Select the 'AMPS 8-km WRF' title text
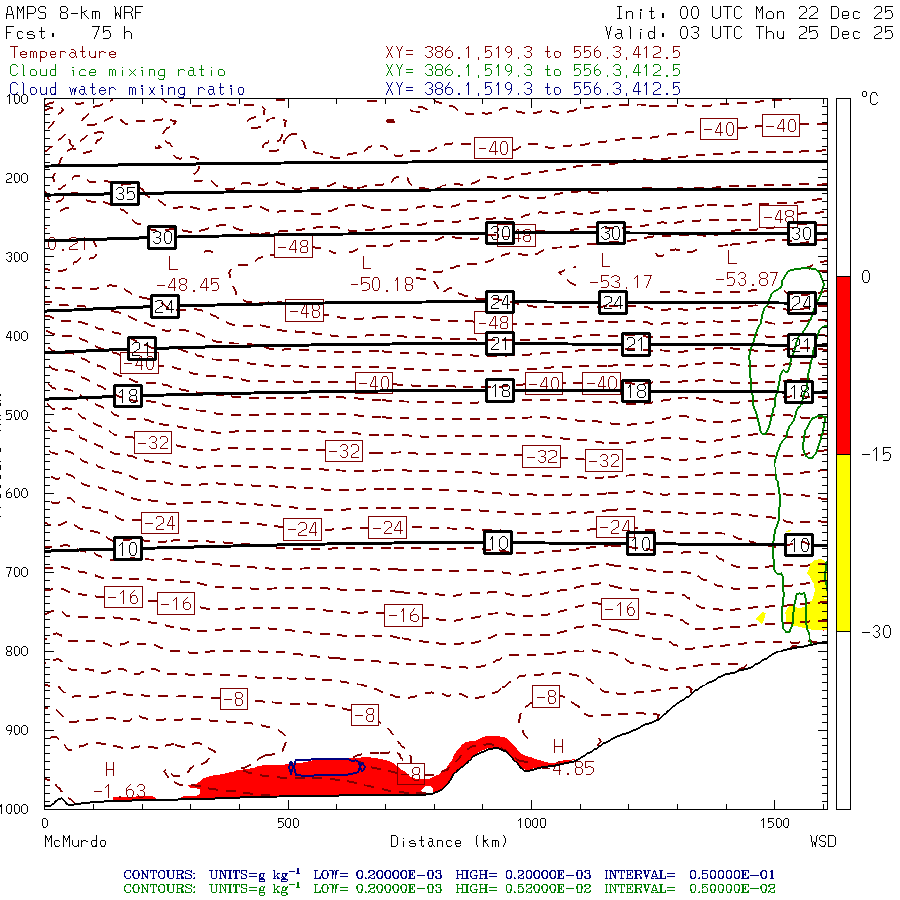The width and height of the screenshot is (900, 900). 74,13
